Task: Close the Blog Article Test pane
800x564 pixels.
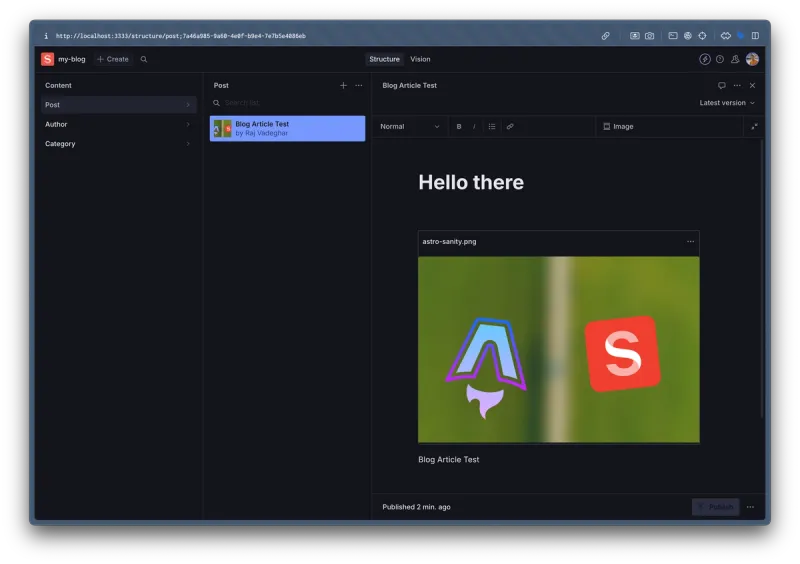Action: point(752,85)
